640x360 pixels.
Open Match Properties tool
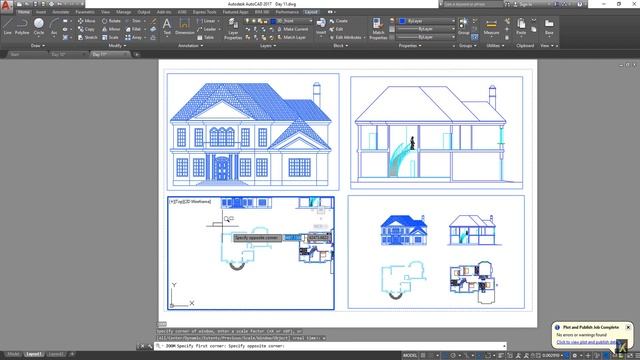point(378,29)
